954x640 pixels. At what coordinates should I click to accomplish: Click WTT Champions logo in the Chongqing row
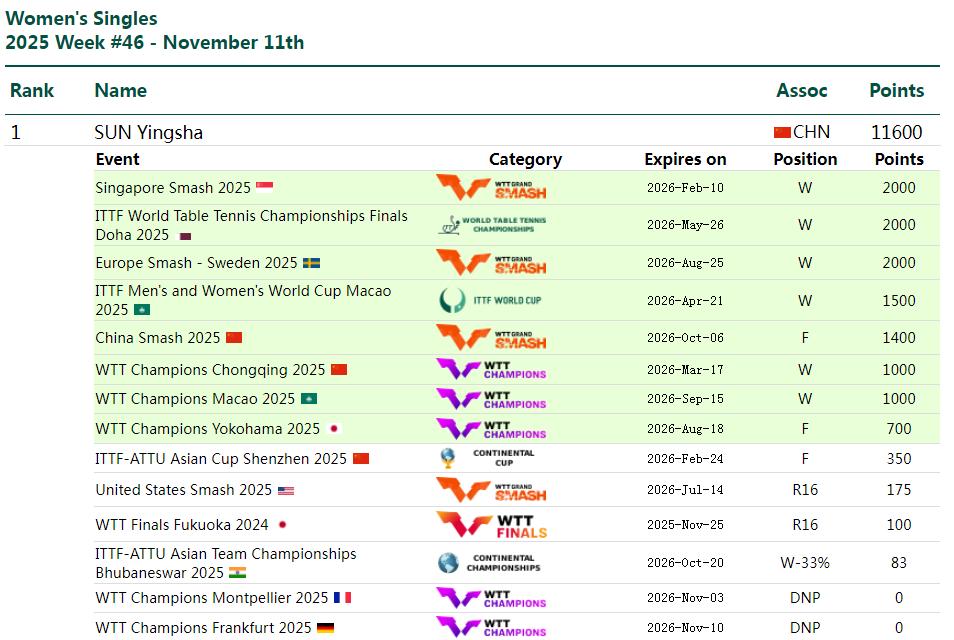(491, 370)
